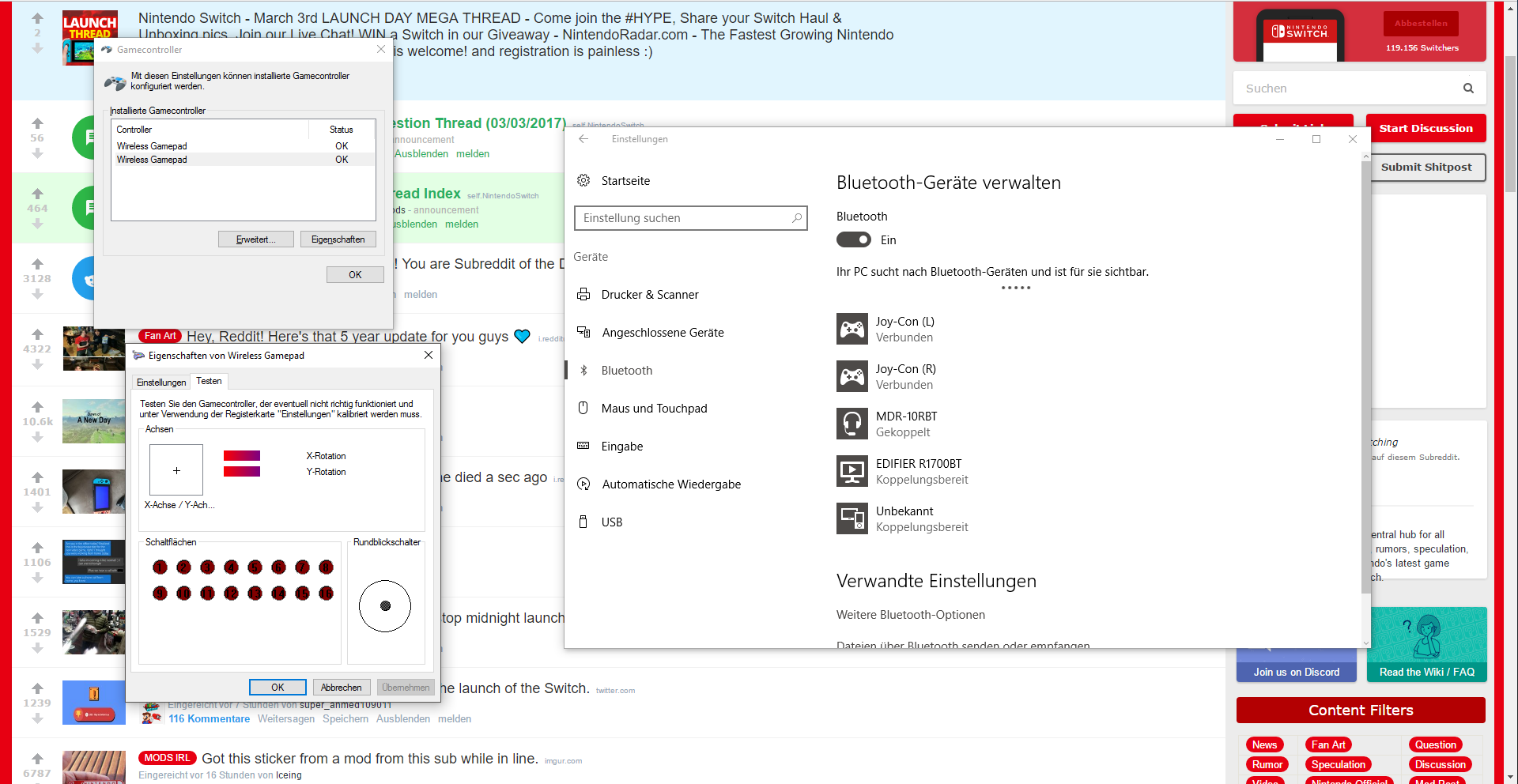Open Weitere Bluetooth-Optionen link

pyautogui.click(x=910, y=615)
